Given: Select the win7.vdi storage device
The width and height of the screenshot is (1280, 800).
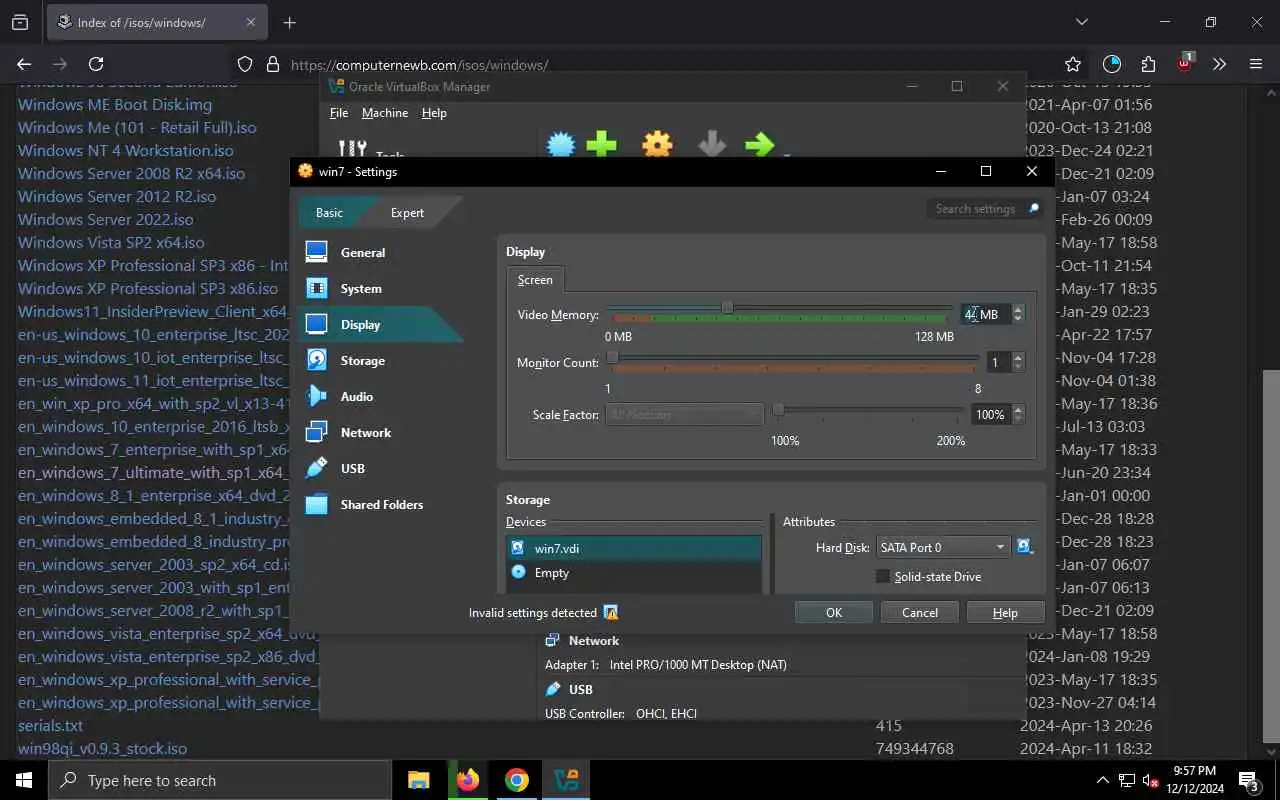Looking at the screenshot, I should [x=634, y=548].
